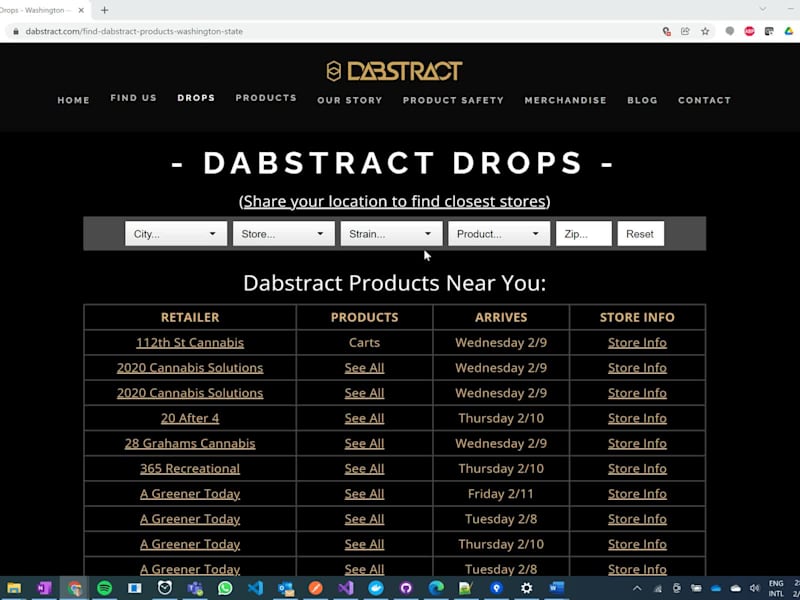The width and height of the screenshot is (800, 600).
Task: Open 112th St Cannabis retailer link
Action: pyautogui.click(x=190, y=342)
